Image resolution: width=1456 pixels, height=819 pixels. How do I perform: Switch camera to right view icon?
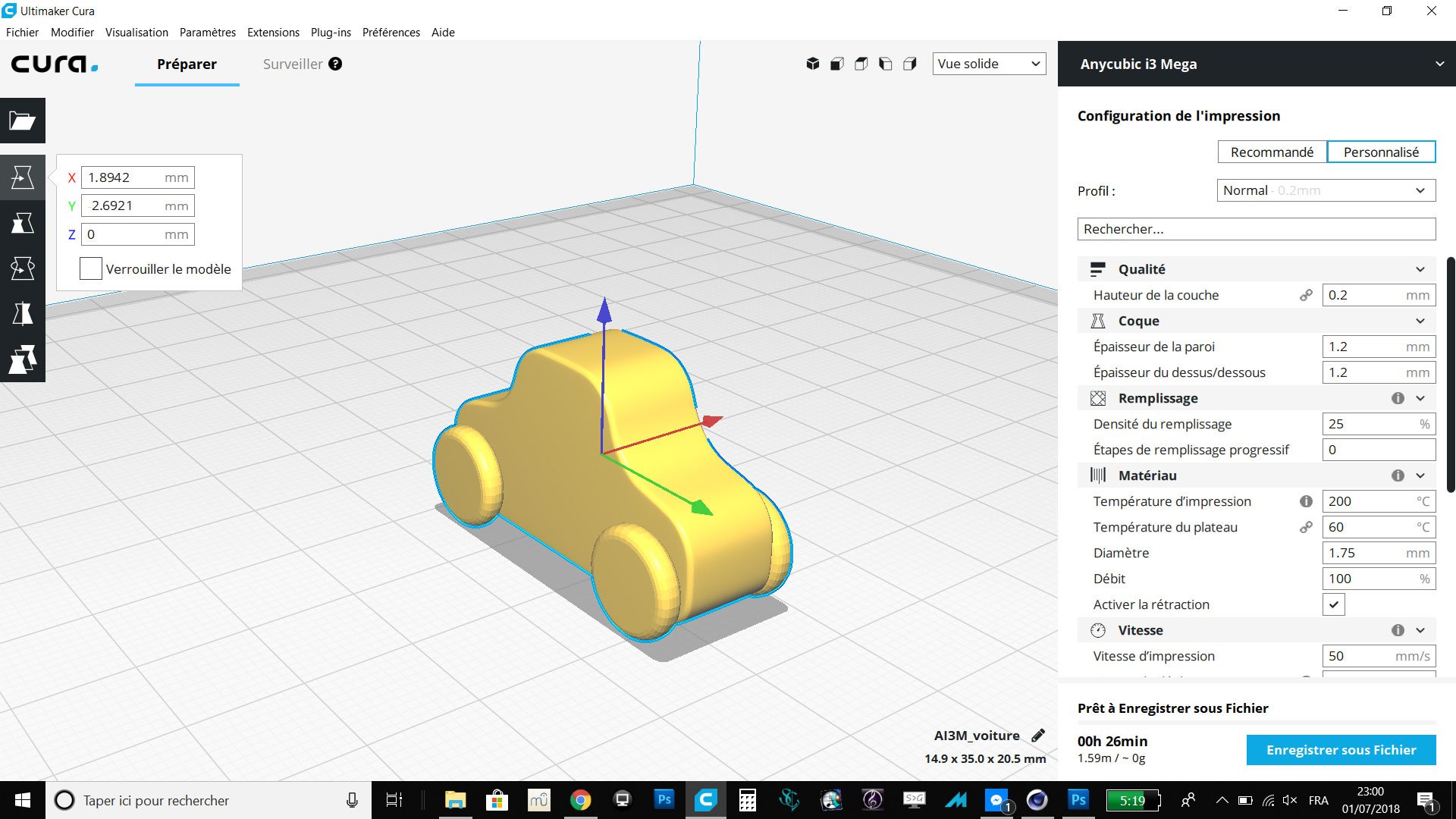coord(910,64)
